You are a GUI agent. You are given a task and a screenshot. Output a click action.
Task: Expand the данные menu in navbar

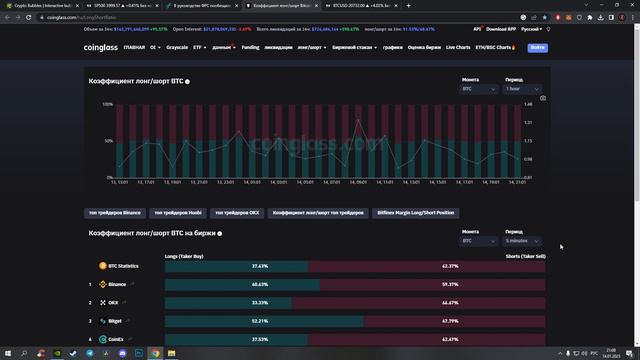(224, 48)
